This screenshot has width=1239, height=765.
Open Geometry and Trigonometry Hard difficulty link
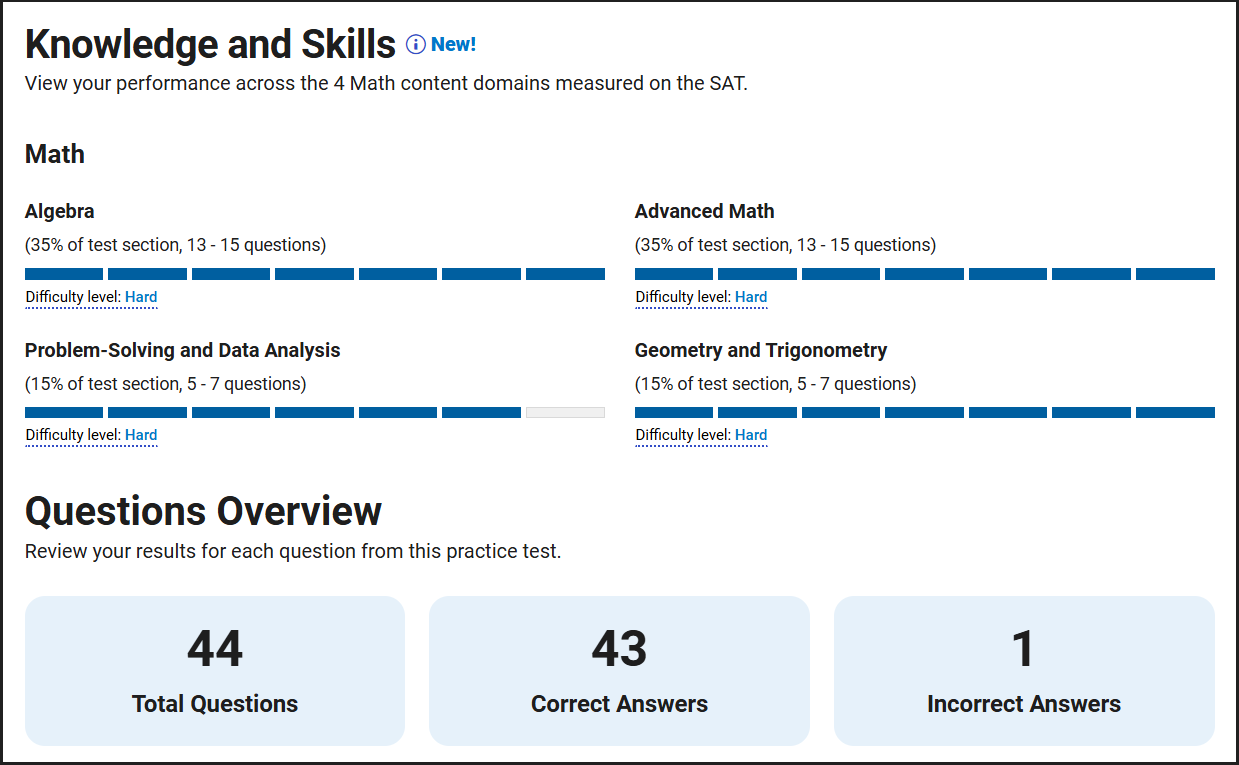point(751,435)
